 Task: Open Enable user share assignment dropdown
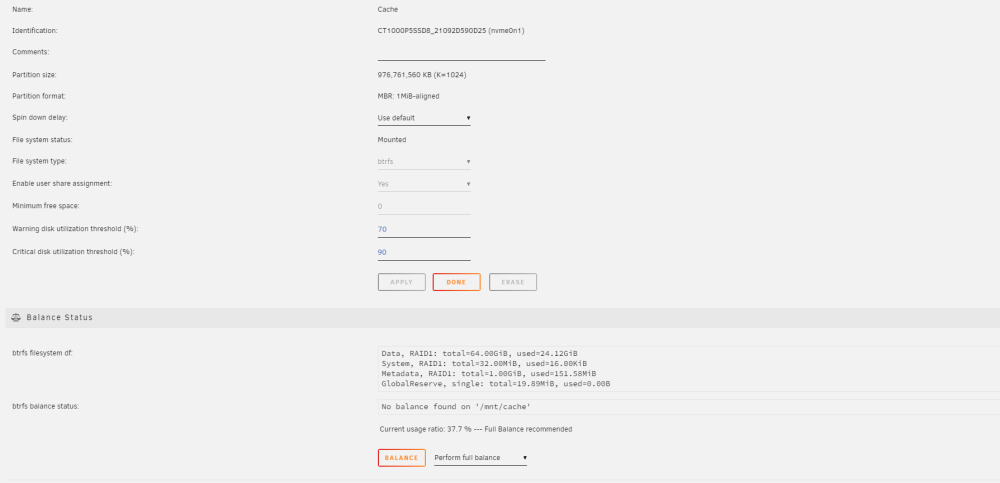pyautogui.click(x=424, y=184)
